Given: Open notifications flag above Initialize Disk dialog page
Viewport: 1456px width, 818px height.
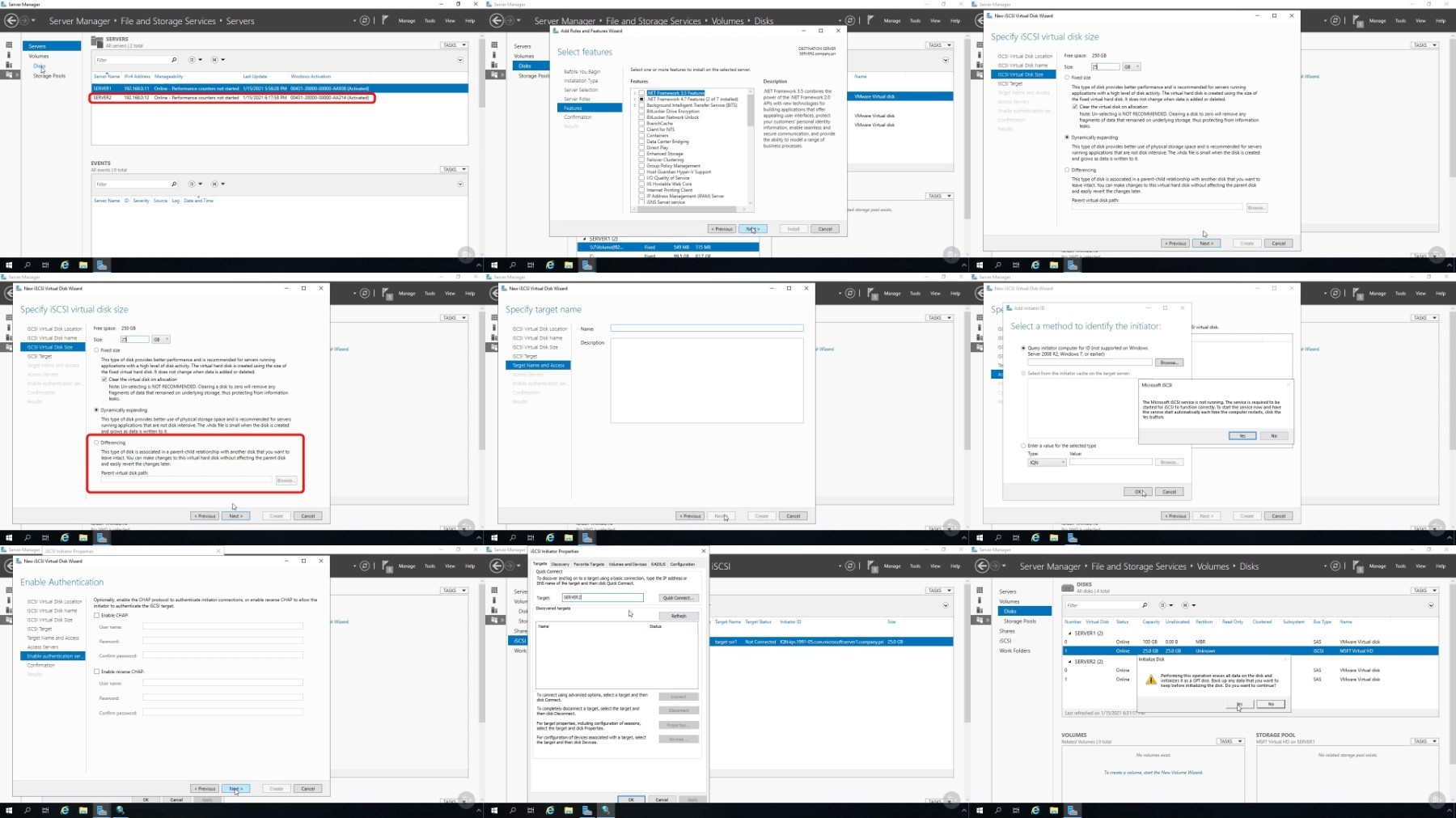Looking at the screenshot, I should [1357, 566].
